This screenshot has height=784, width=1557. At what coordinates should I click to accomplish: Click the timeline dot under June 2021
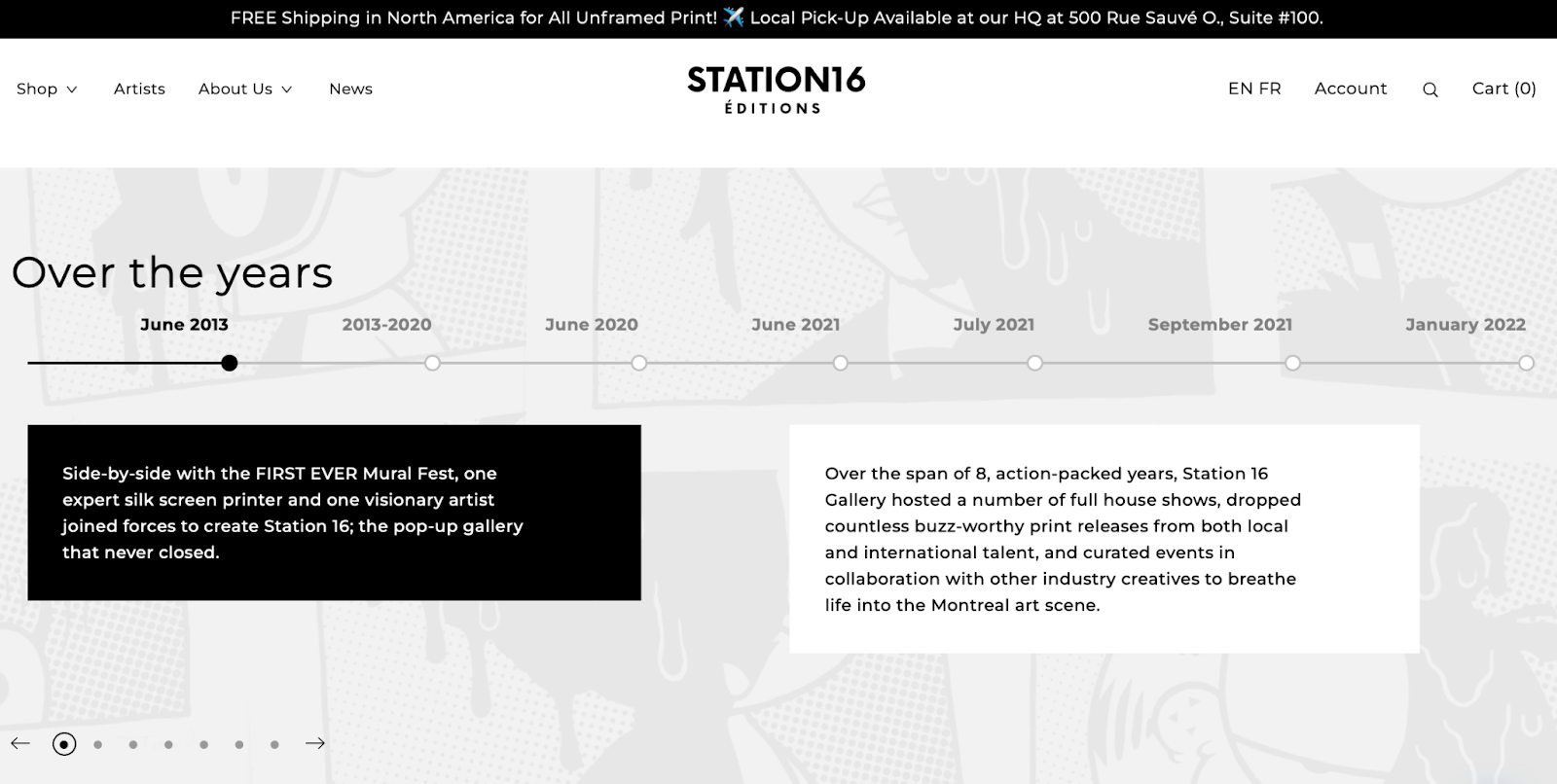coord(840,363)
